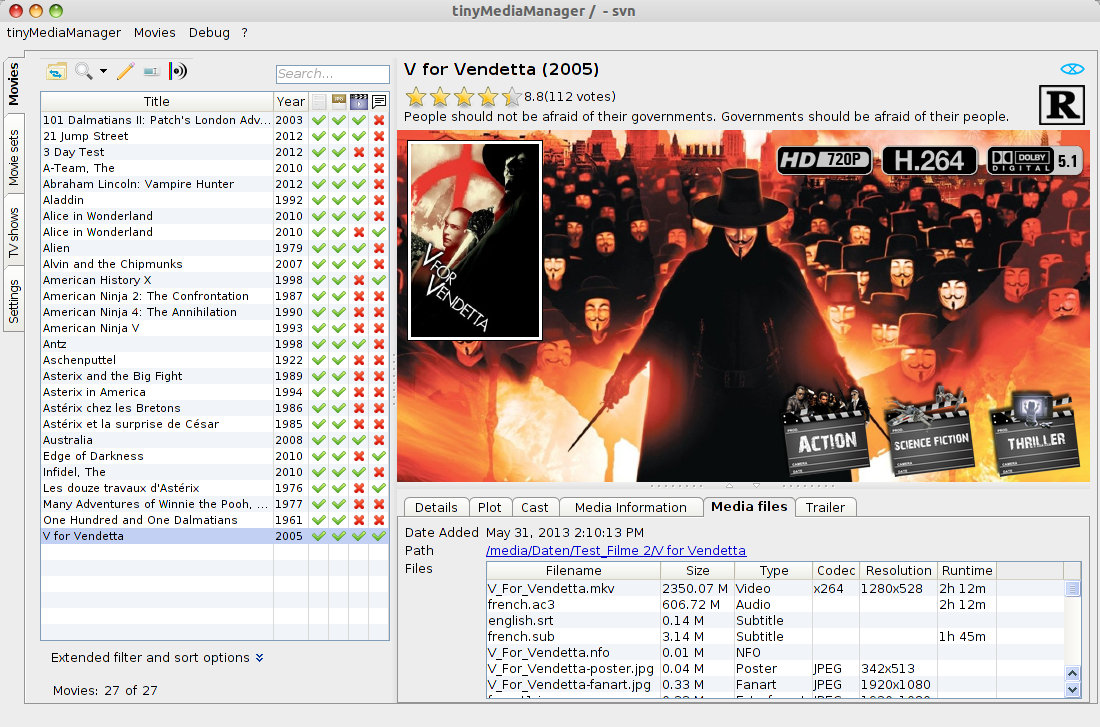Select the Movies side tab
This screenshot has width=1100, height=727.
(x=13, y=84)
